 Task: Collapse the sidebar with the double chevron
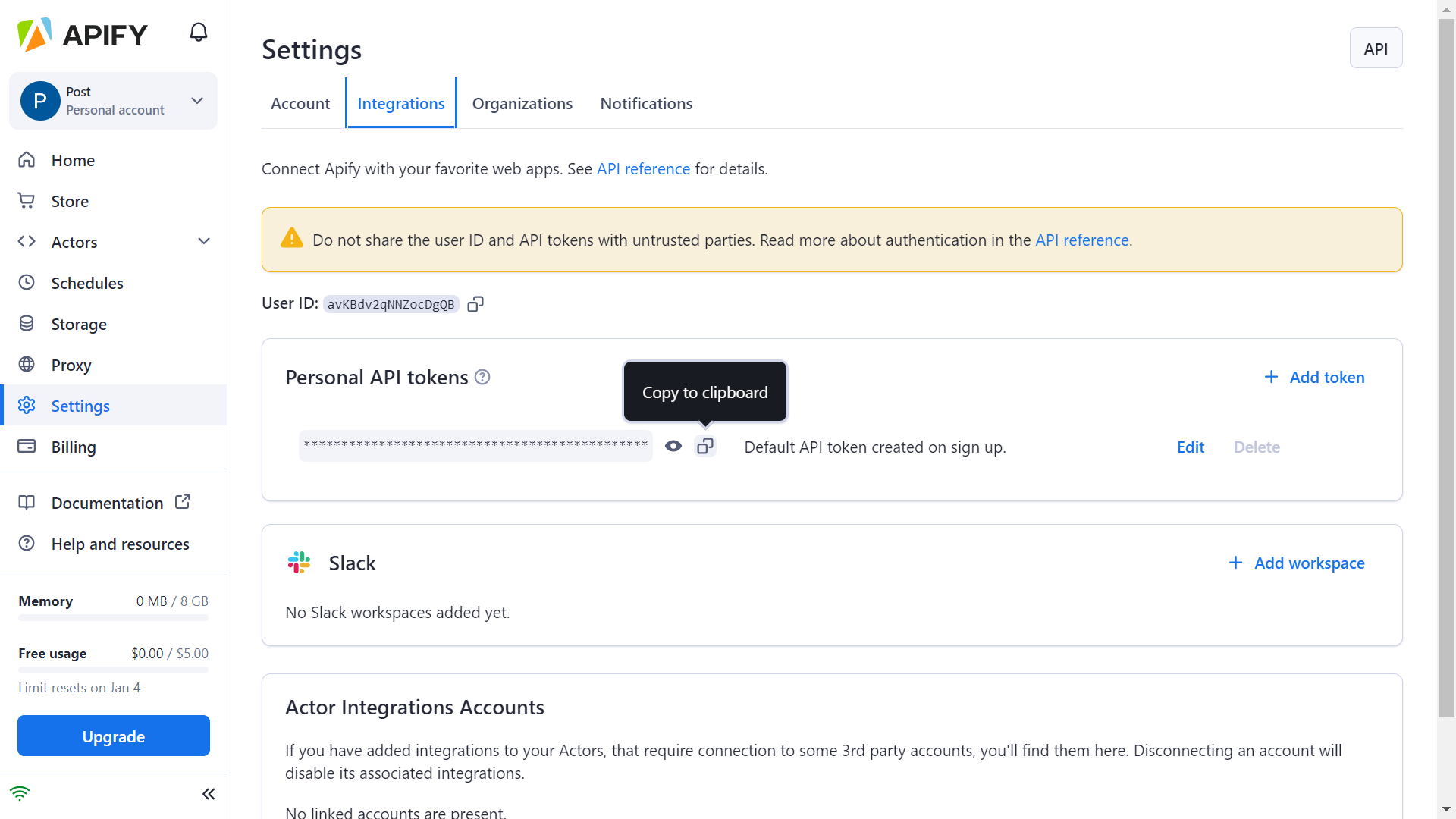click(x=209, y=794)
